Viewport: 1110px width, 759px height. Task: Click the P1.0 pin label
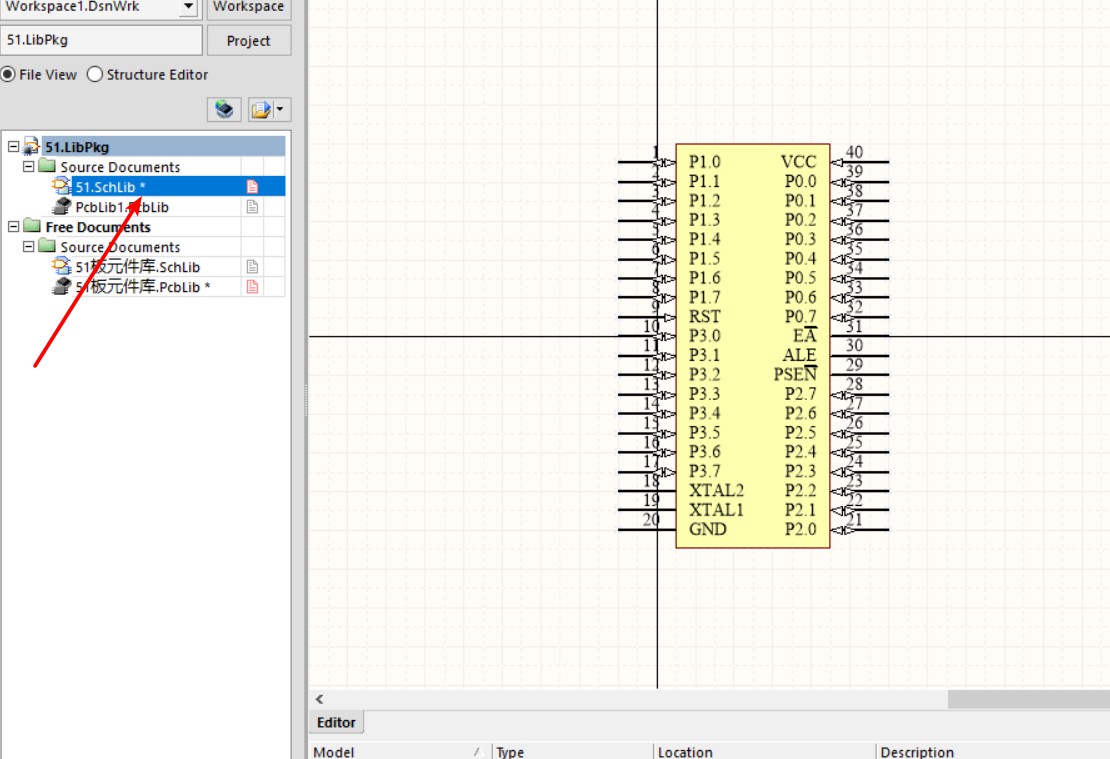(x=704, y=162)
